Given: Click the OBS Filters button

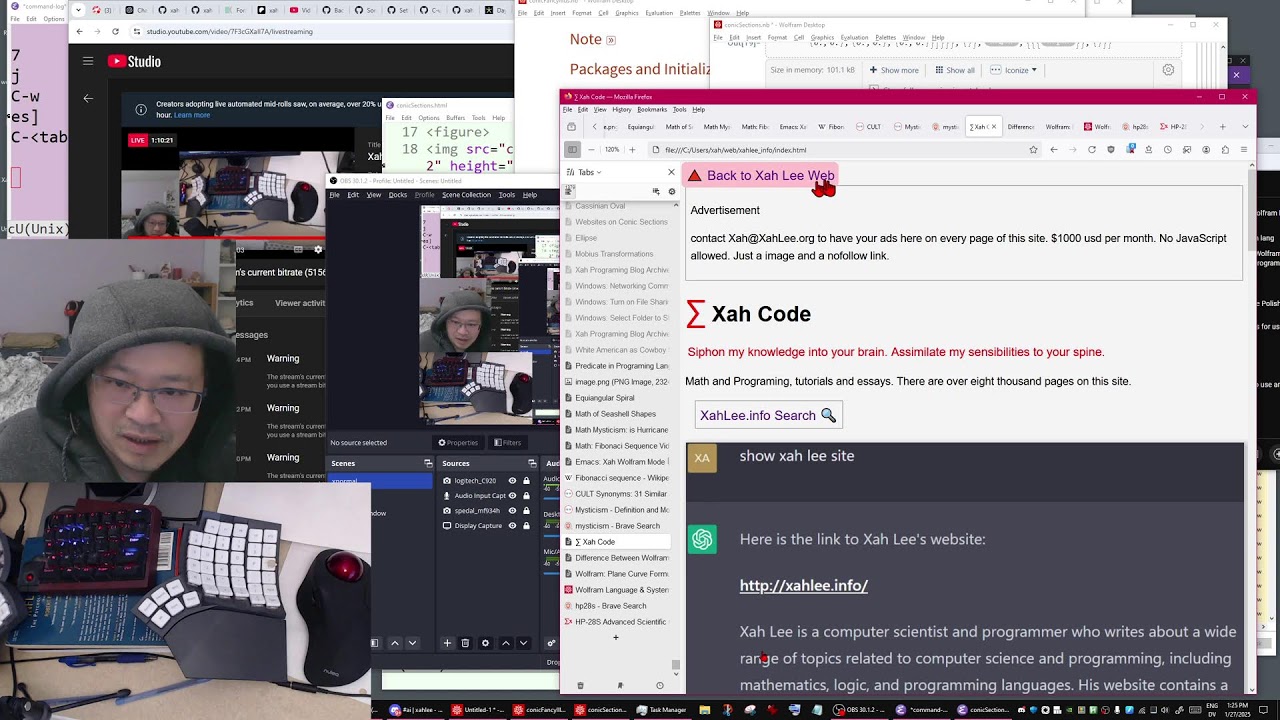Looking at the screenshot, I should (x=507, y=442).
